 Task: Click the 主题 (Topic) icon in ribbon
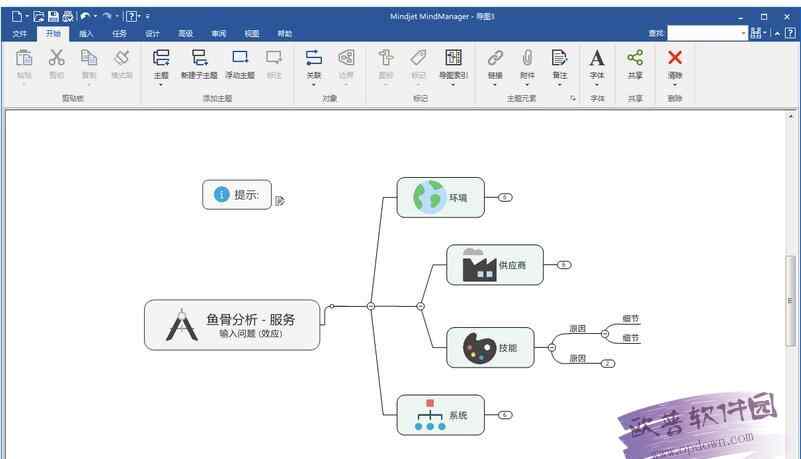pos(161,58)
